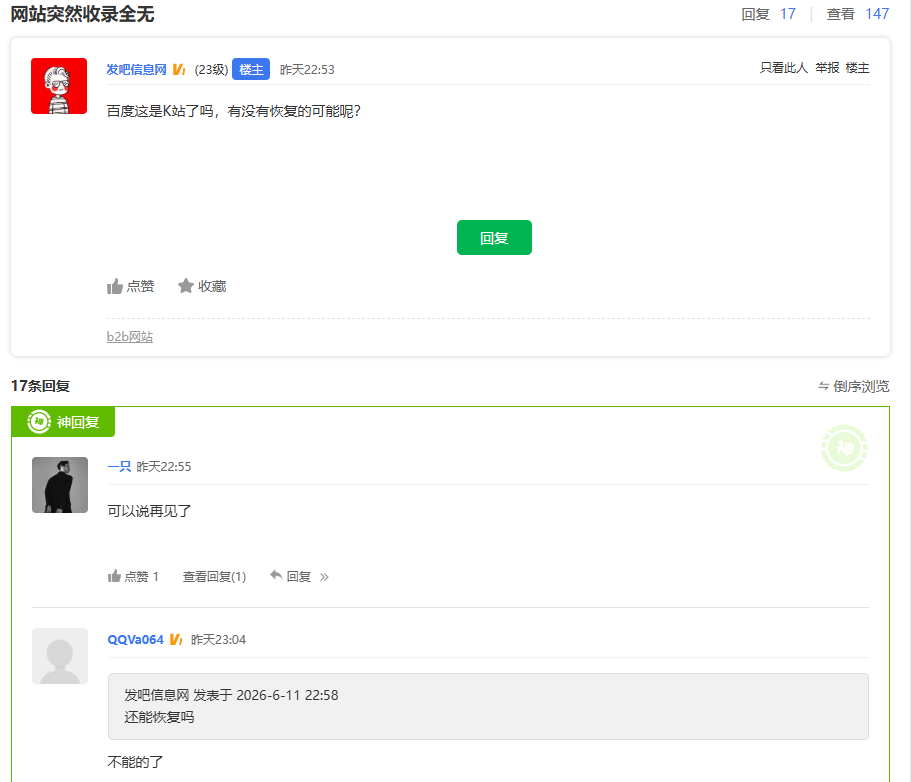Click the 17条回复 heading

pyautogui.click(x=41, y=386)
